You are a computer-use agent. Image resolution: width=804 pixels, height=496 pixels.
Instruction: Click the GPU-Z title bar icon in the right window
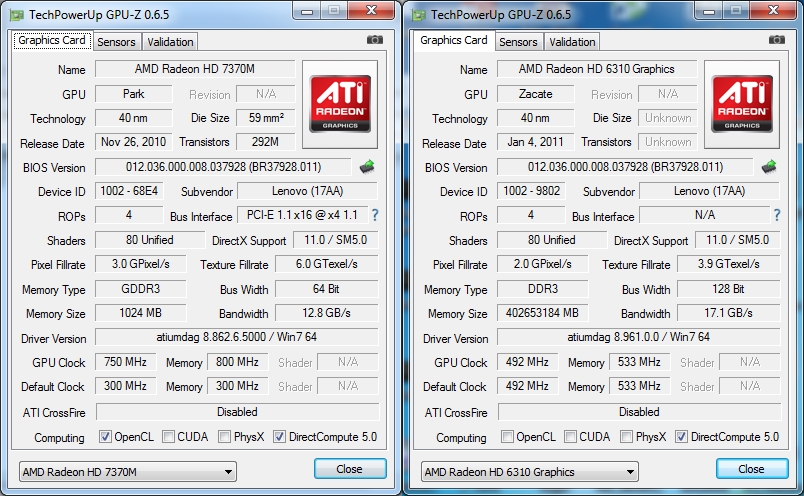tap(419, 15)
